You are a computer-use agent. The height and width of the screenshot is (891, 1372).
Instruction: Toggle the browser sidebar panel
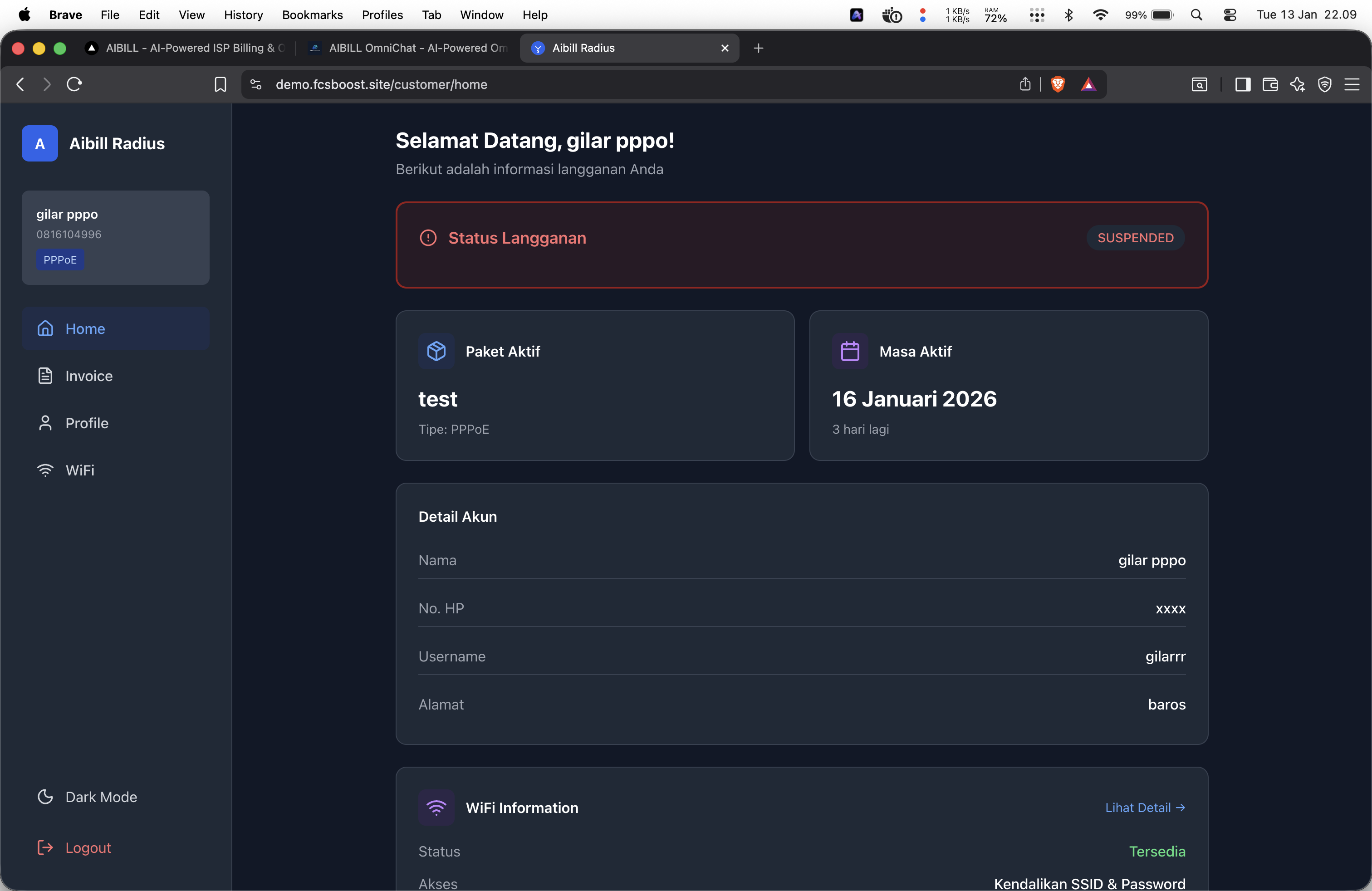pyautogui.click(x=1242, y=85)
